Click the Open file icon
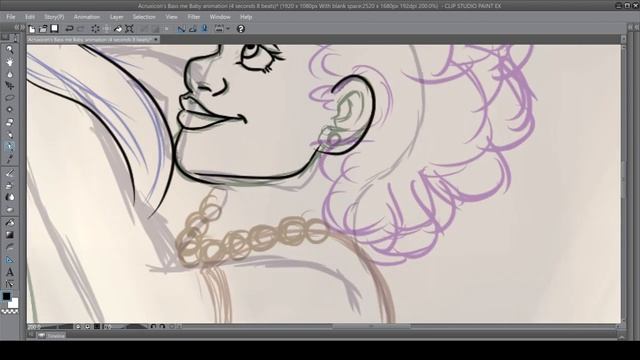 pos(43,29)
